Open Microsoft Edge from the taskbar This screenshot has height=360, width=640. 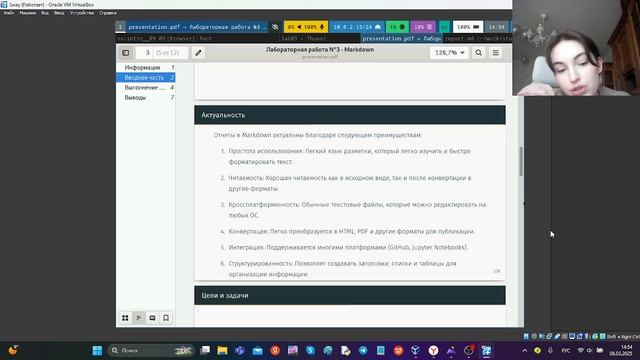(328, 351)
